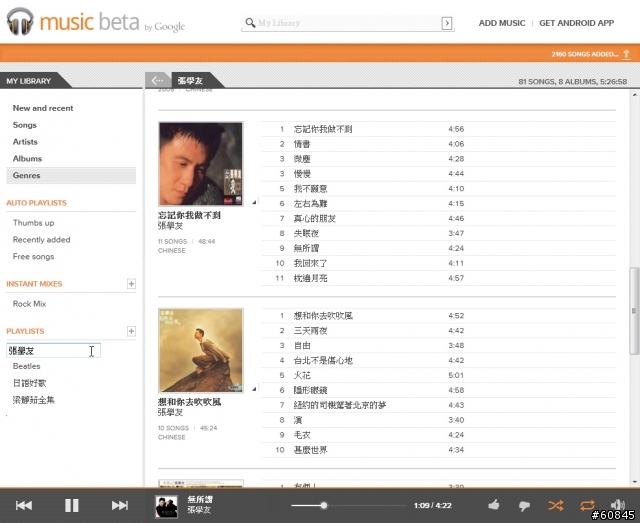The width and height of the screenshot is (640, 523).
Task: Select track 1 忘記你我做不到
Action: [438, 129]
